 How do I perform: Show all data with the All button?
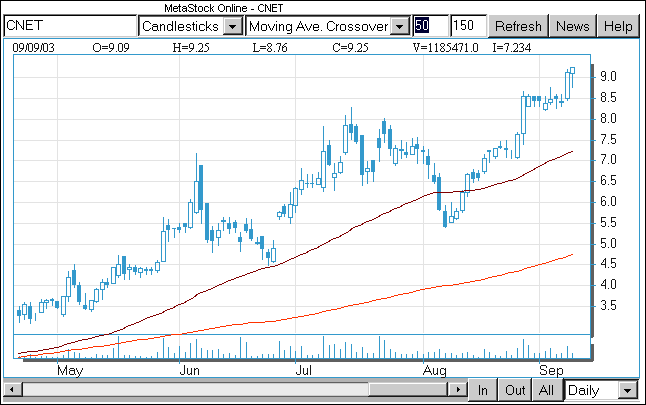coord(547,390)
